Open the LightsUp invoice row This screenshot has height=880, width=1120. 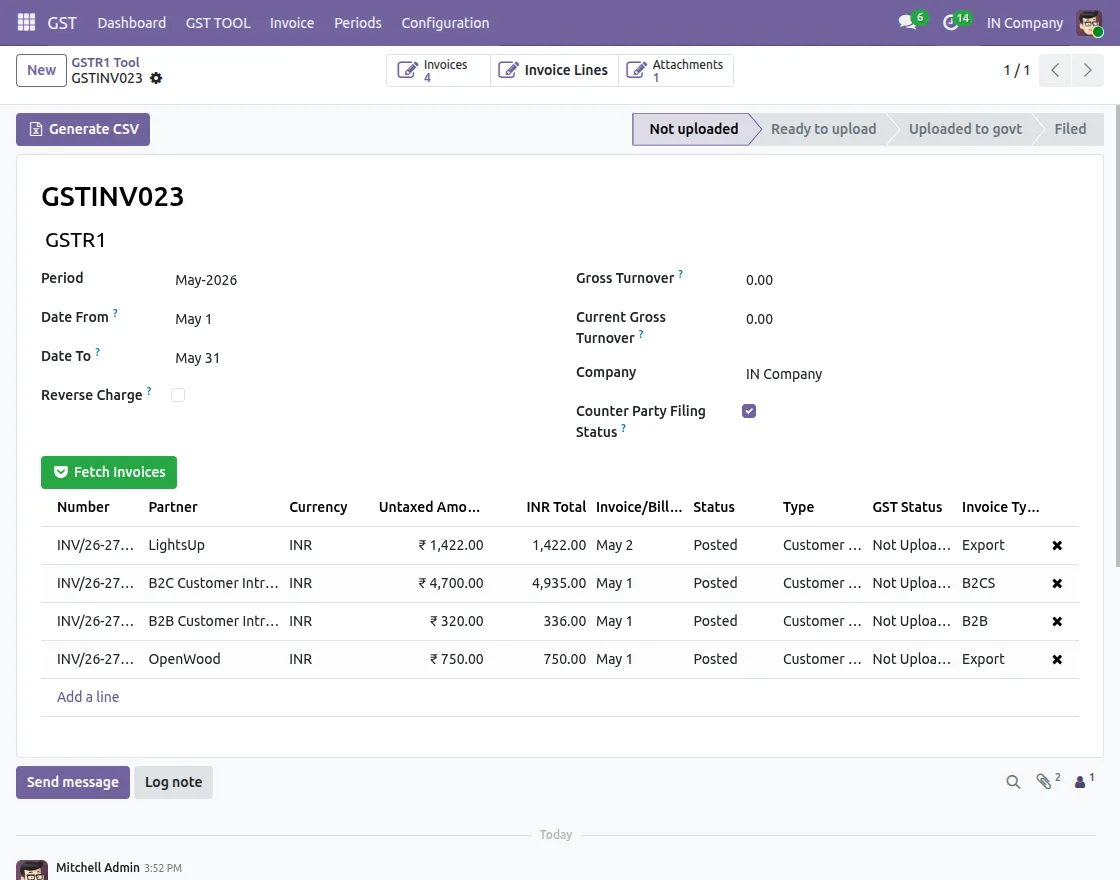click(559, 546)
